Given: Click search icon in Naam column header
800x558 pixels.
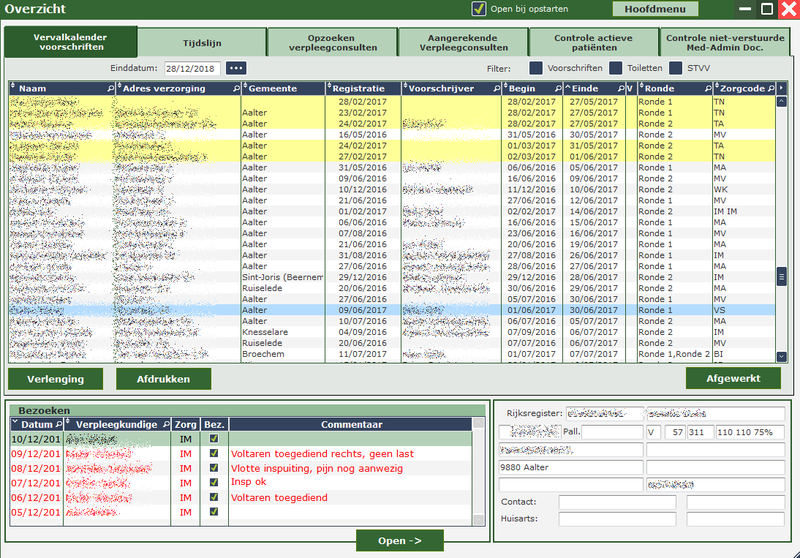Looking at the screenshot, I should (x=109, y=89).
